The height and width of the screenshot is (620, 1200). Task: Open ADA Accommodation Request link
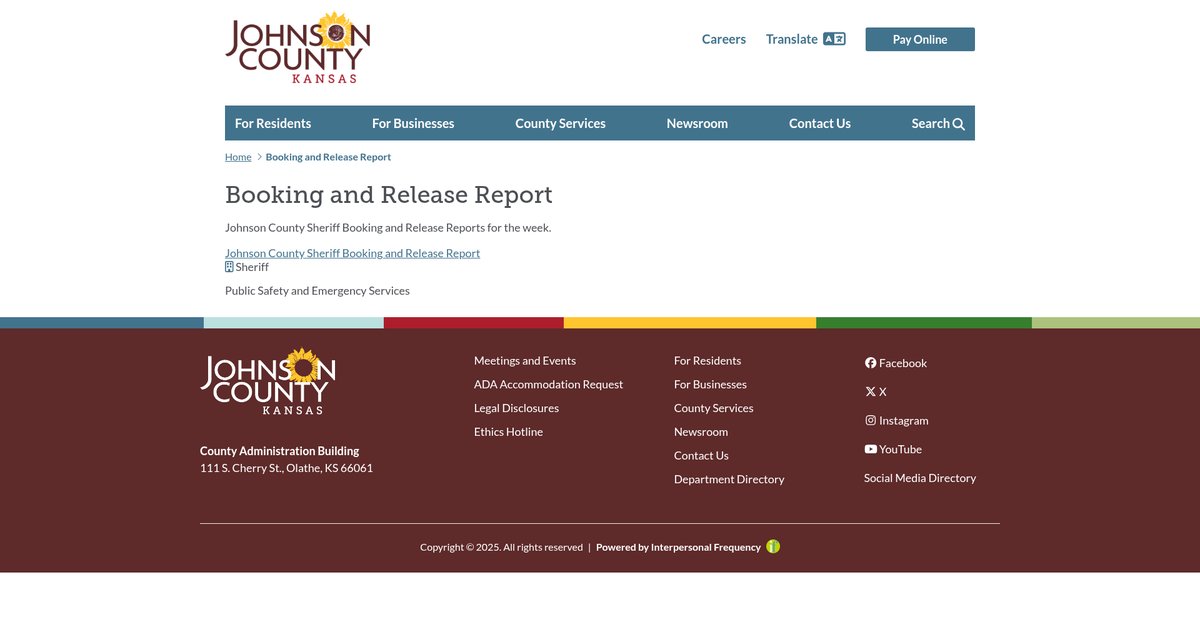[x=548, y=385]
